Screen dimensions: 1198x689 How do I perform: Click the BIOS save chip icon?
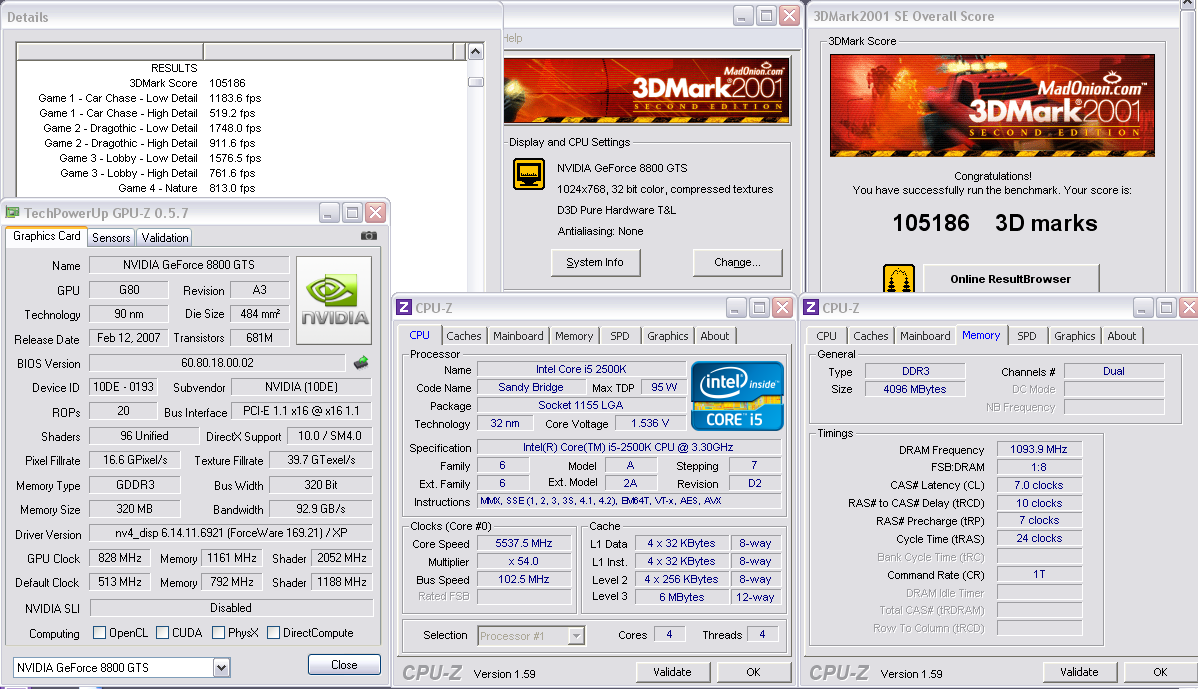361,363
